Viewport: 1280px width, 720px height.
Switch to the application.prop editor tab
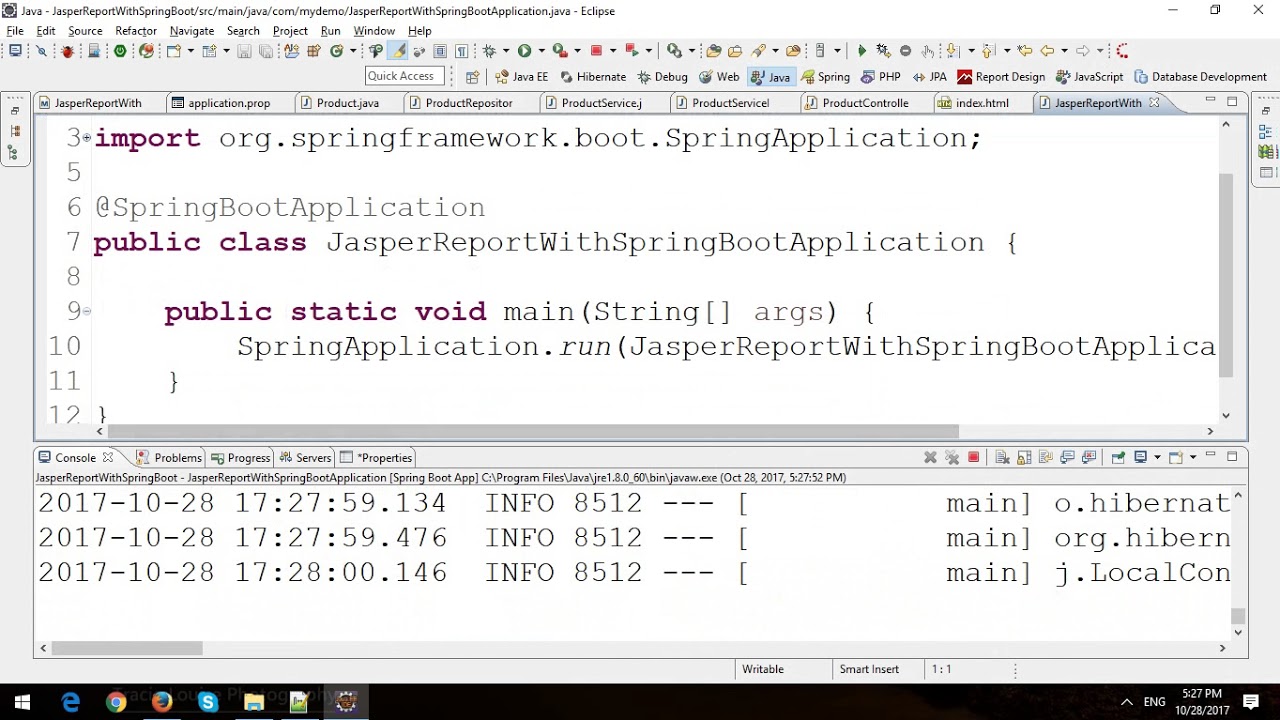[228, 103]
